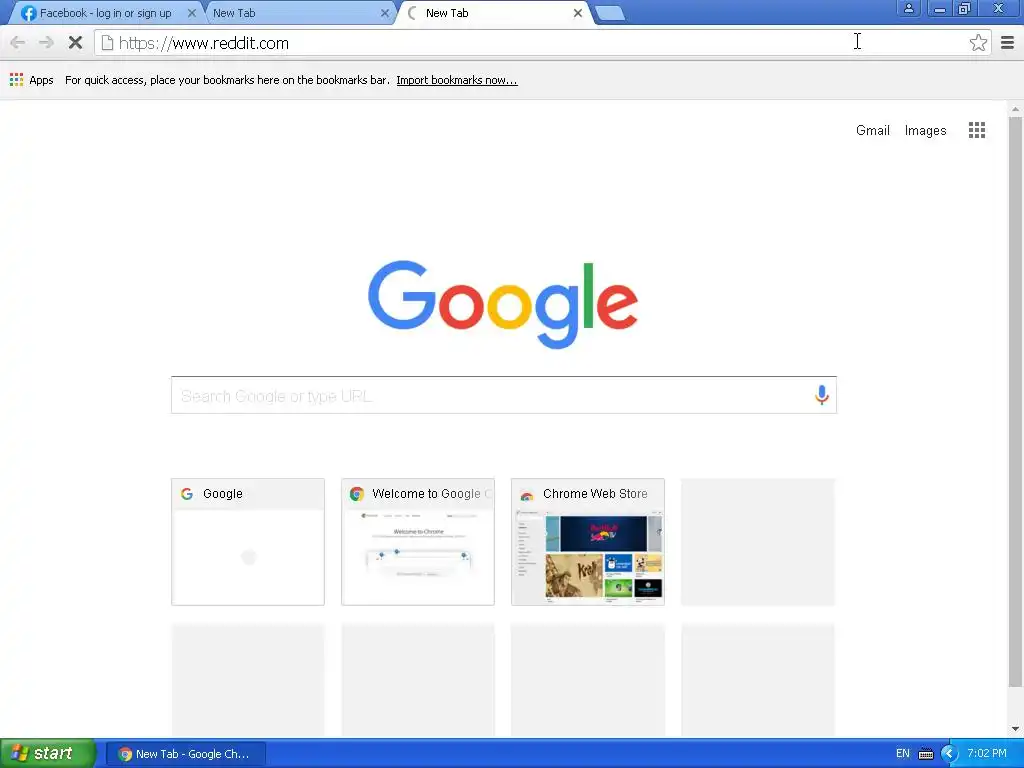Click the Chrome user profile icon
The image size is (1024, 768).
908,8
